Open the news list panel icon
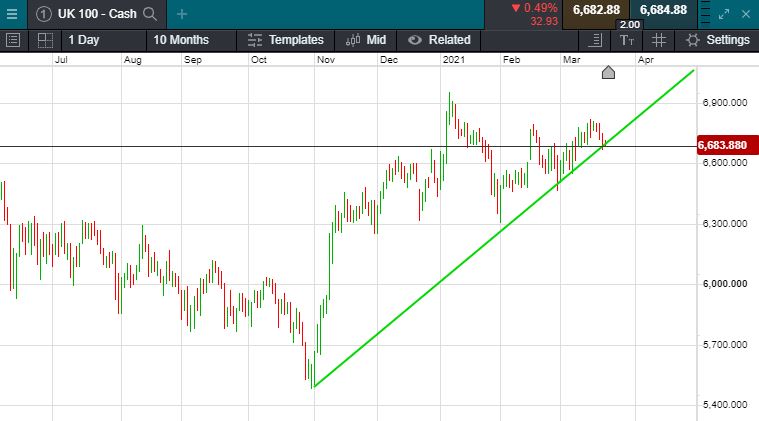 click(13, 40)
